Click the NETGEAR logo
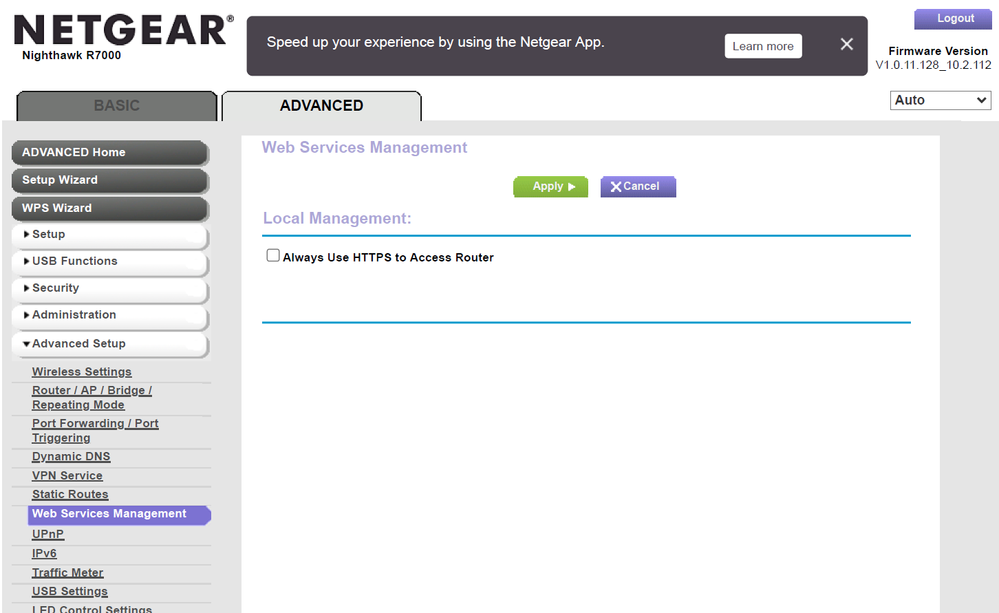Screen dimensions: 999x613 [x=124, y=31]
